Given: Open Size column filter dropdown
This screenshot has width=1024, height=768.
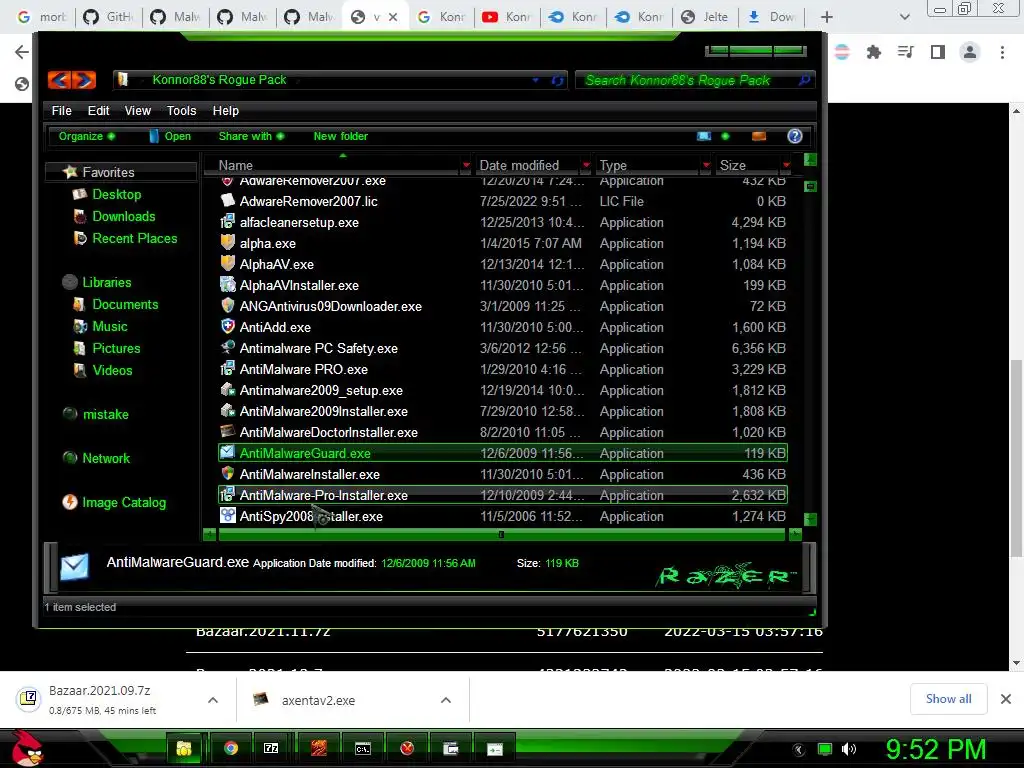Looking at the screenshot, I should pos(786,165).
